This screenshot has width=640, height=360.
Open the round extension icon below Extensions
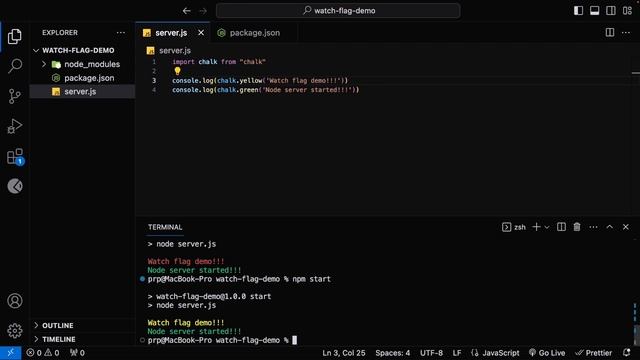[x=15, y=186]
